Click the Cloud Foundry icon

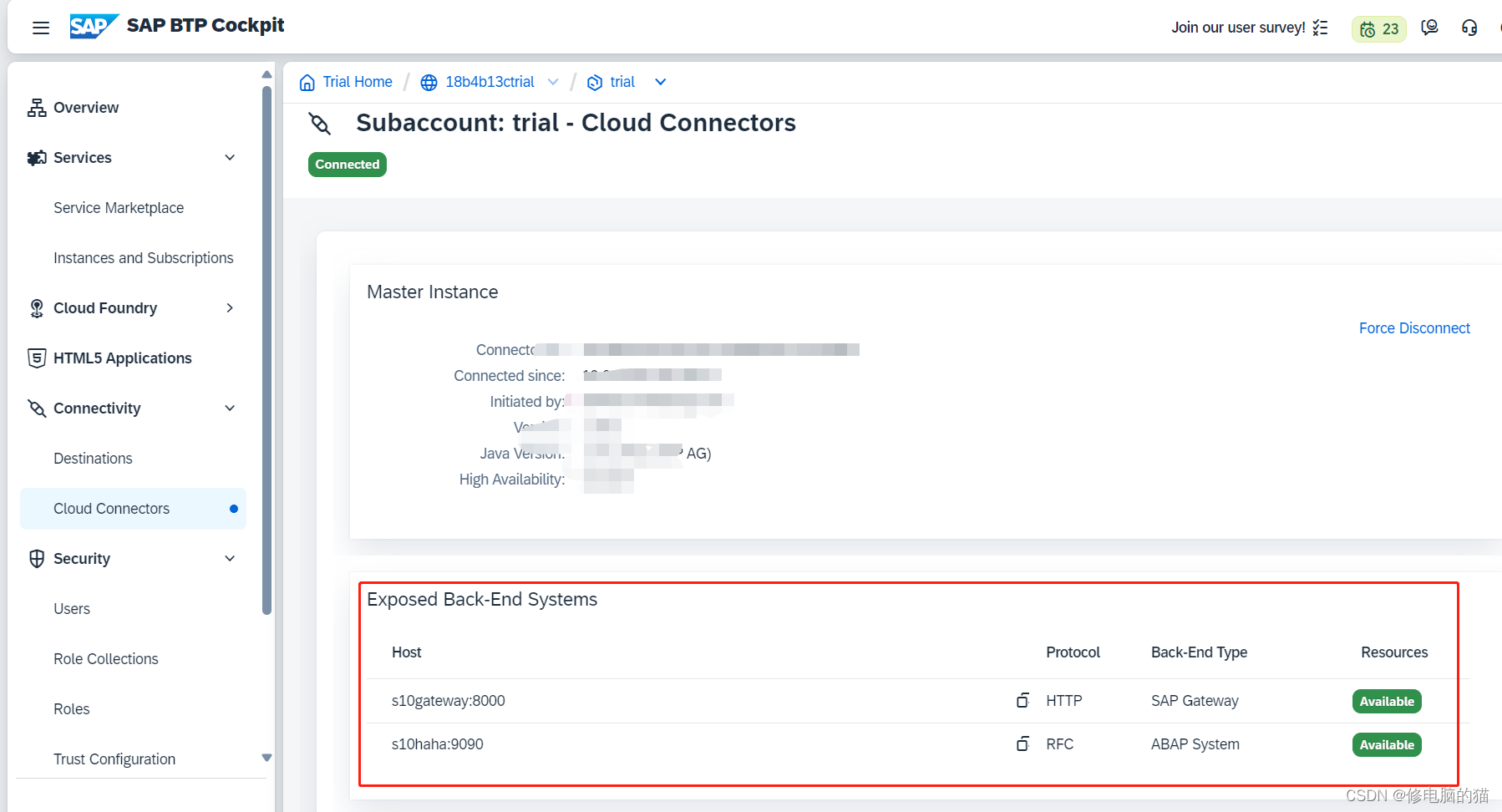37,308
